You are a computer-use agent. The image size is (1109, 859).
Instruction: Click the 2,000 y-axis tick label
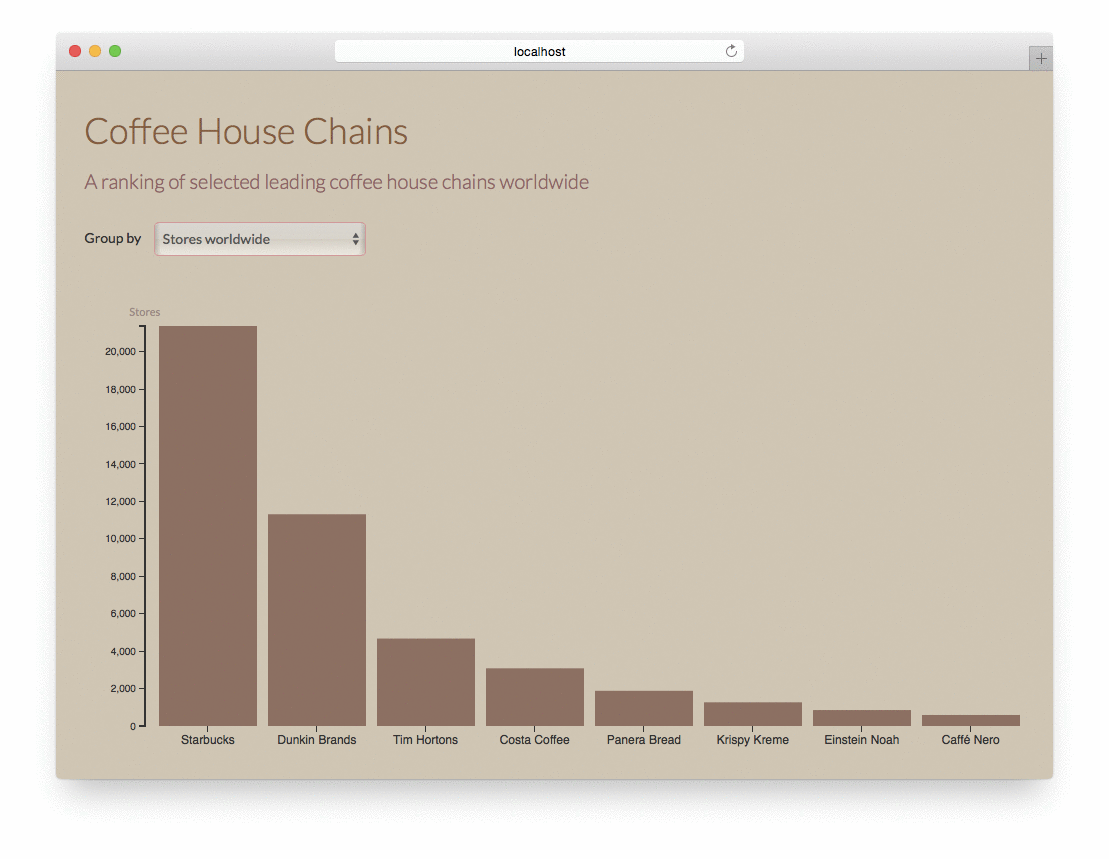point(123,689)
